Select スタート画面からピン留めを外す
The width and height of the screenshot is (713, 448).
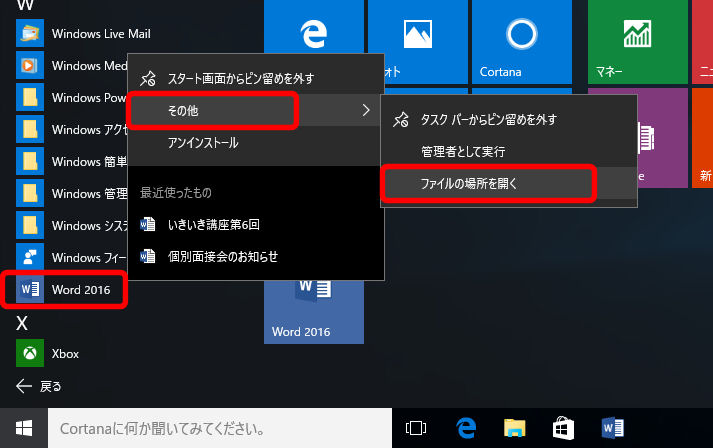point(256,78)
